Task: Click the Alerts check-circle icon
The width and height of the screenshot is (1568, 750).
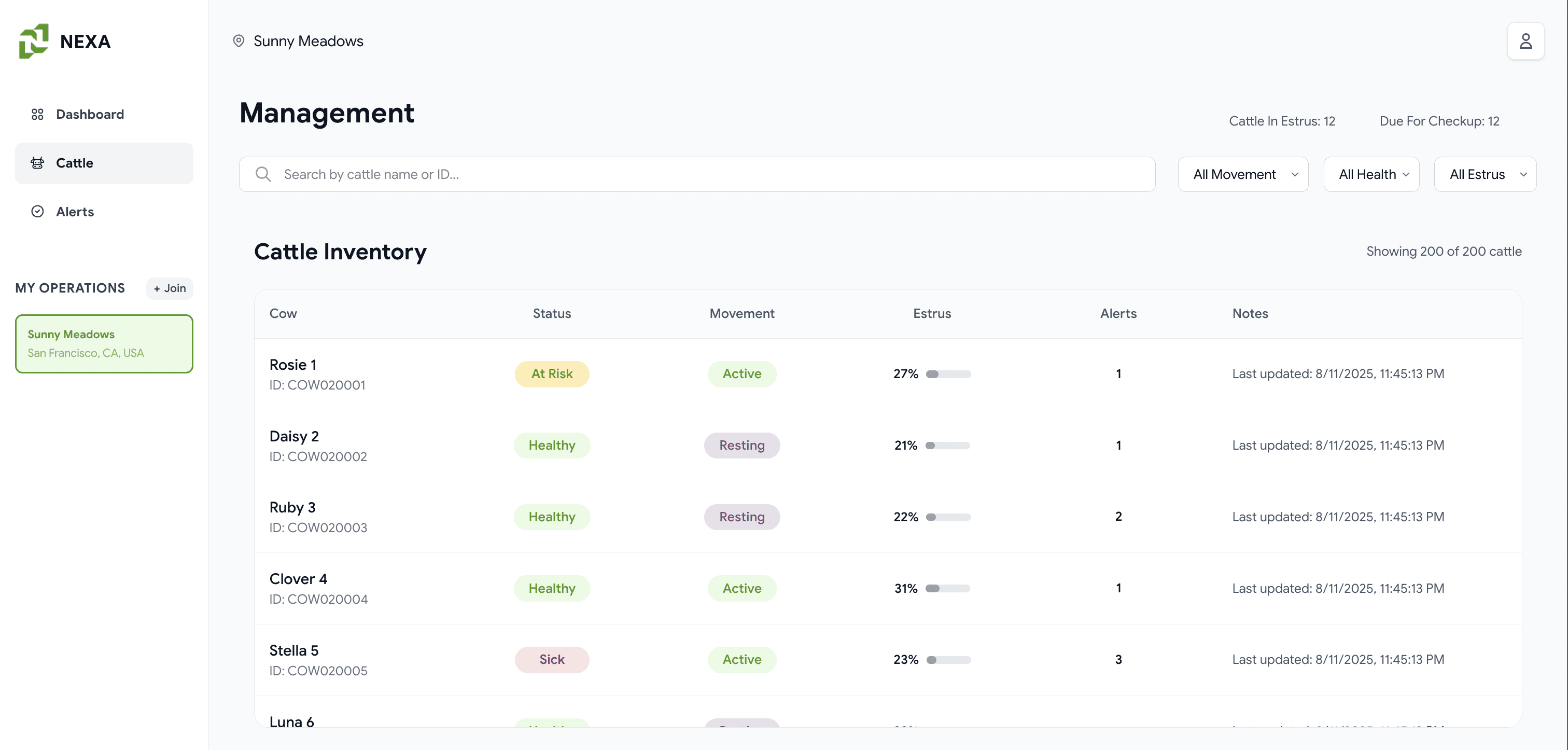Action: coord(37,212)
